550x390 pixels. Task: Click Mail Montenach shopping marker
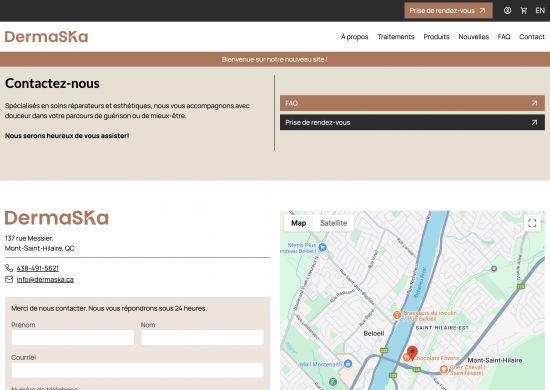click(348, 364)
